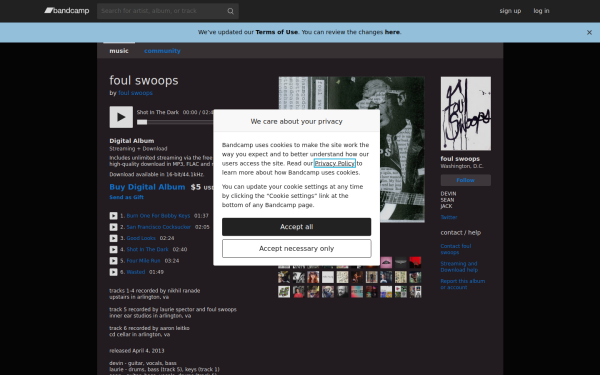
Task: Click the Follow button
Action: (466, 180)
